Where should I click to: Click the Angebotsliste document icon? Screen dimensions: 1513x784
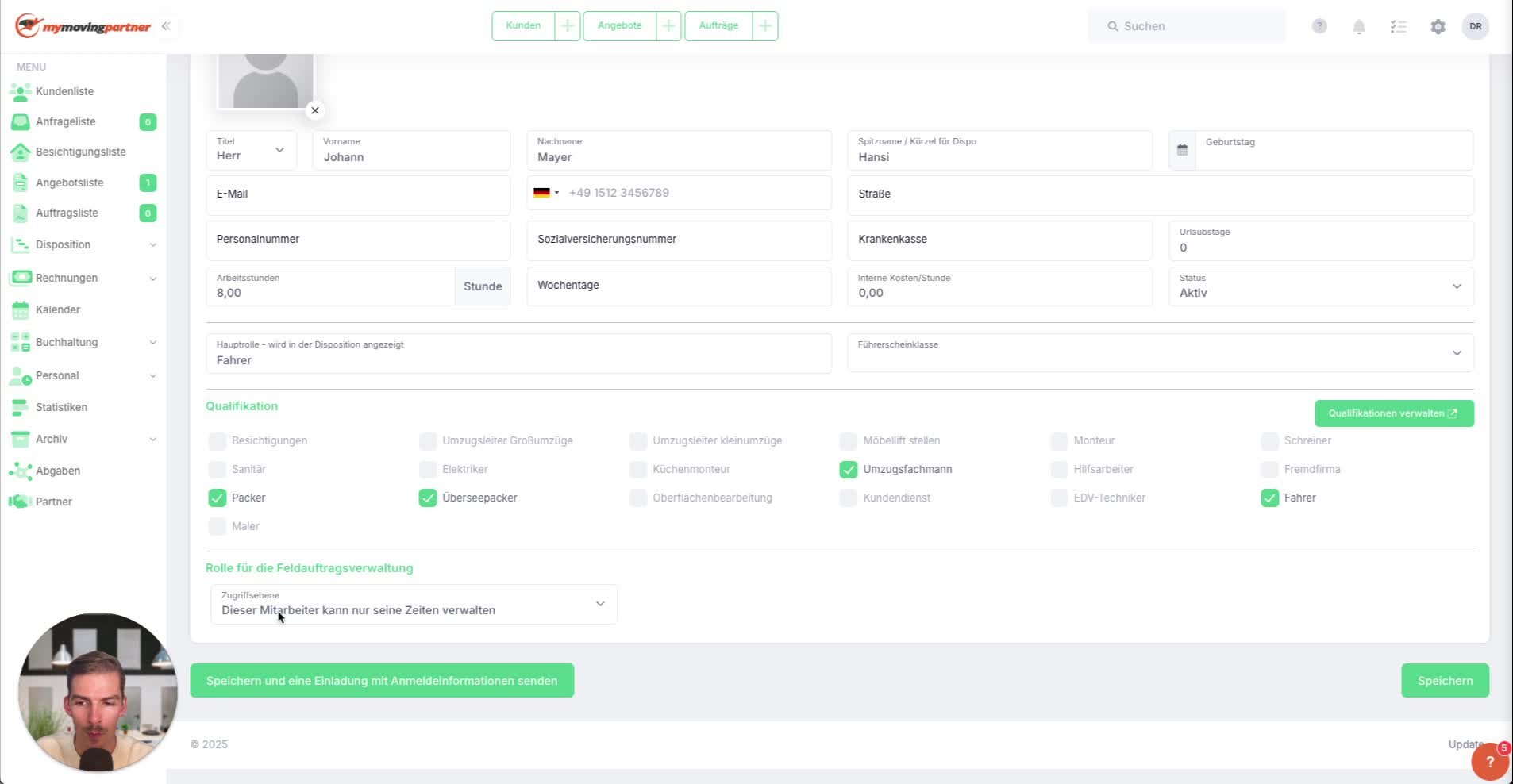tap(20, 183)
